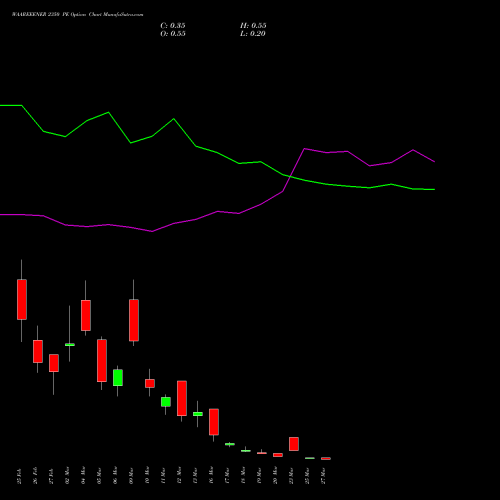Click the 25 Mar date label
Image resolution: width=500 pixels, height=500 pixels.
(307, 476)
